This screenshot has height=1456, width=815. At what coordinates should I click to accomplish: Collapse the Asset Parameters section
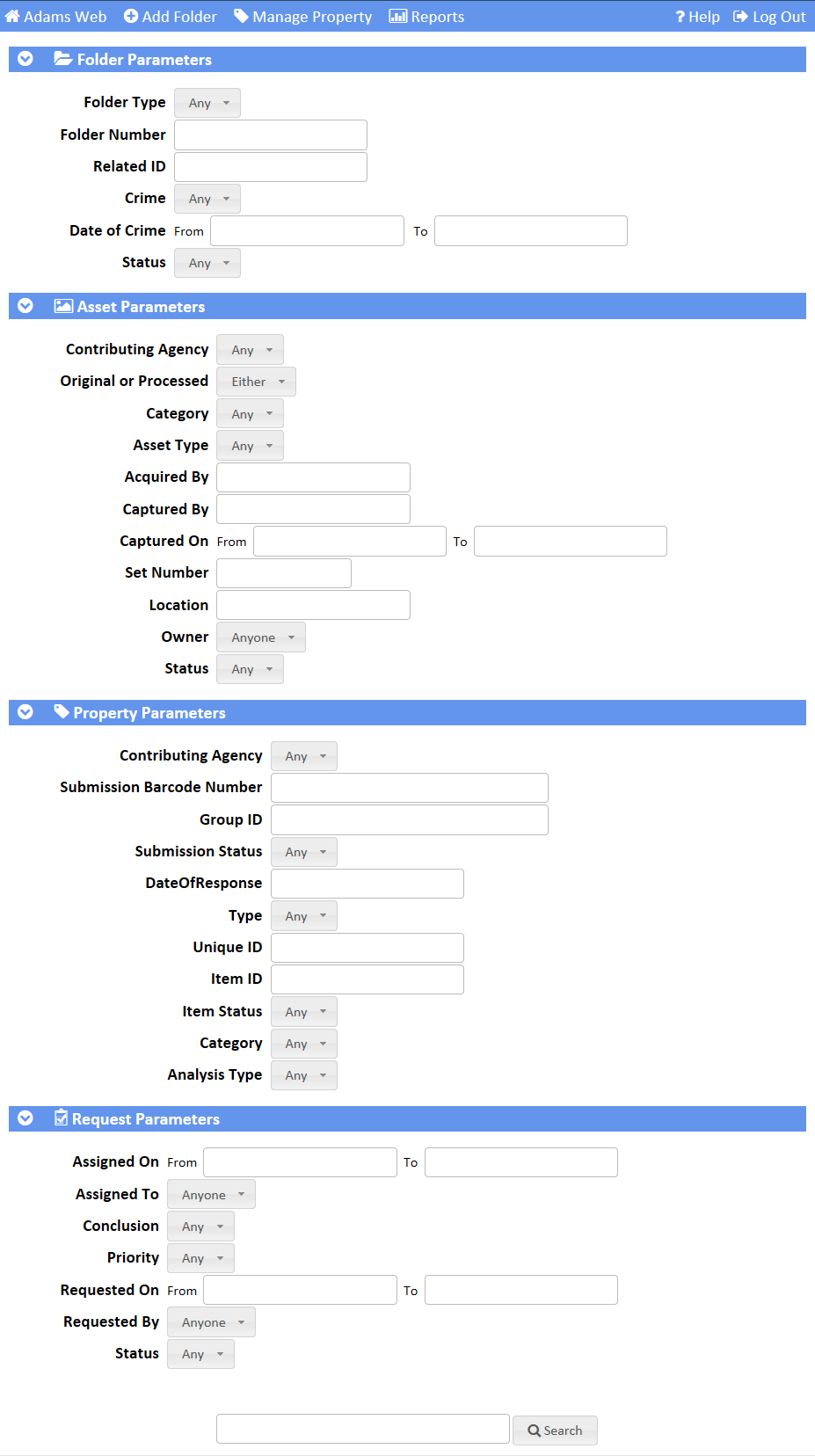pyautogui.click(x=25, y=306)
